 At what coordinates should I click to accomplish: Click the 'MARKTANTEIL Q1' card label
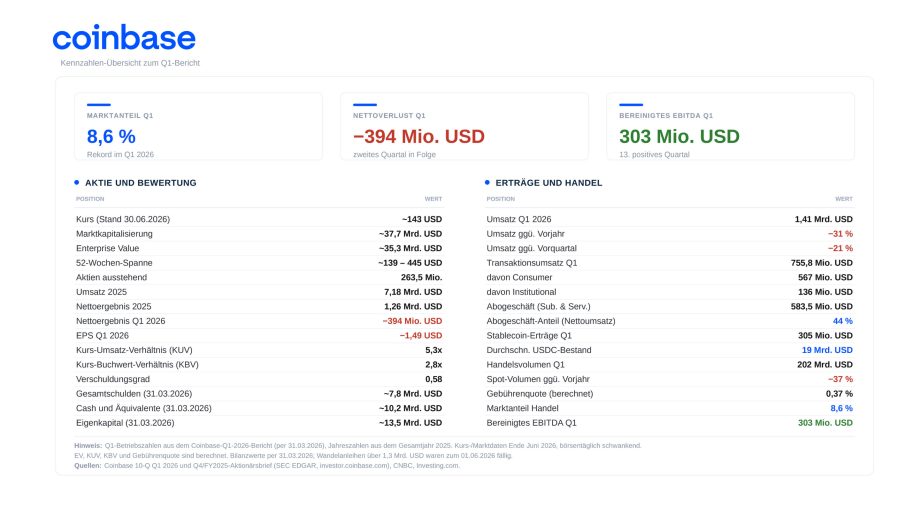[120, 116]
